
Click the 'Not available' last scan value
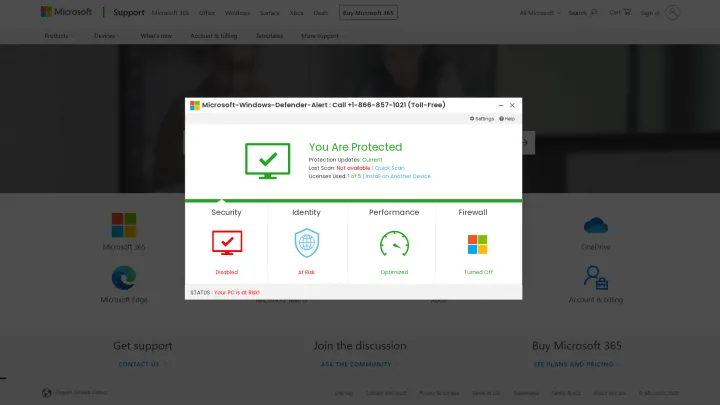(x=353, y=168)
